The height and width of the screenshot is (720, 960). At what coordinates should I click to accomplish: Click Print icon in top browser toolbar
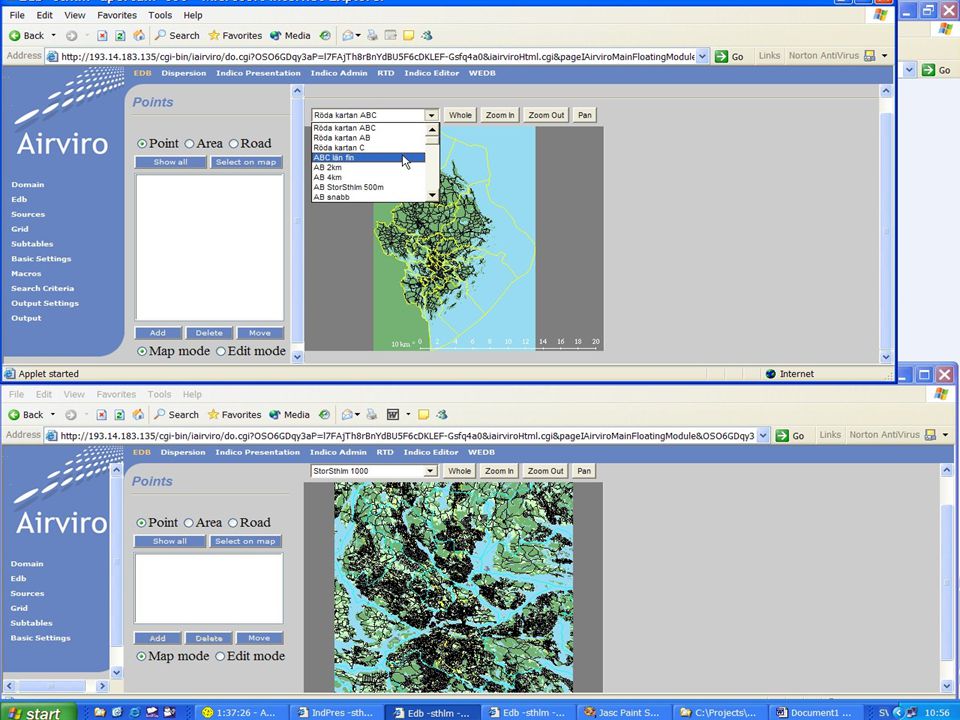tap(372, 36)
